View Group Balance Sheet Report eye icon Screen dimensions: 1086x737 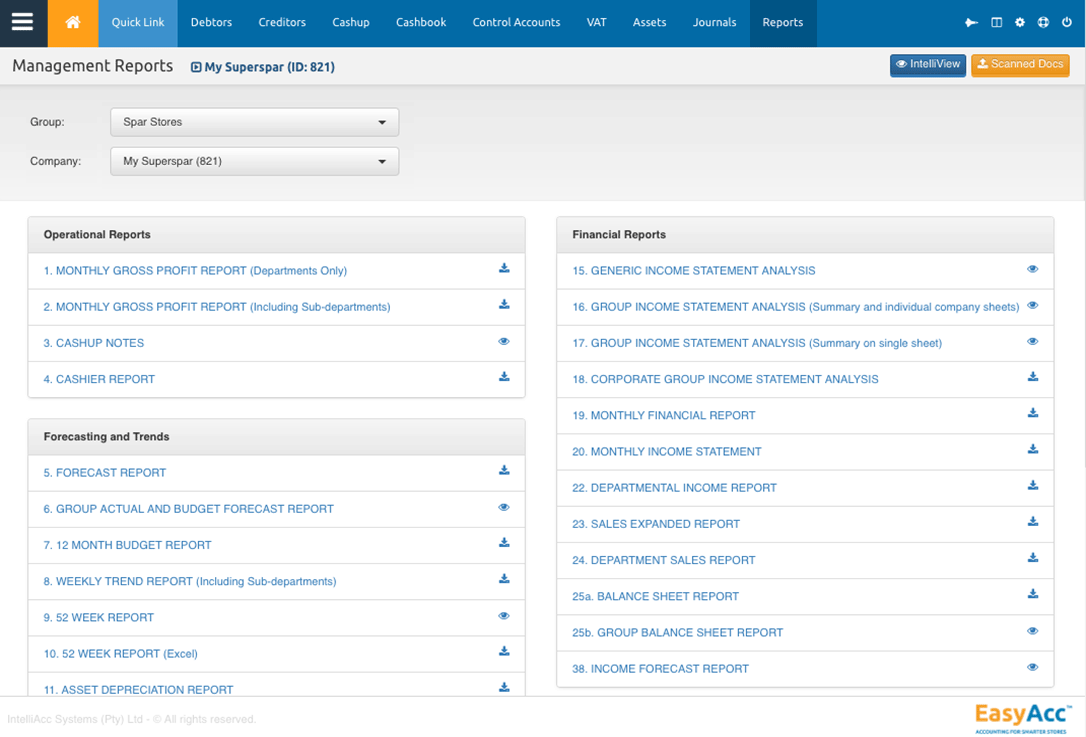[1033, 630]
